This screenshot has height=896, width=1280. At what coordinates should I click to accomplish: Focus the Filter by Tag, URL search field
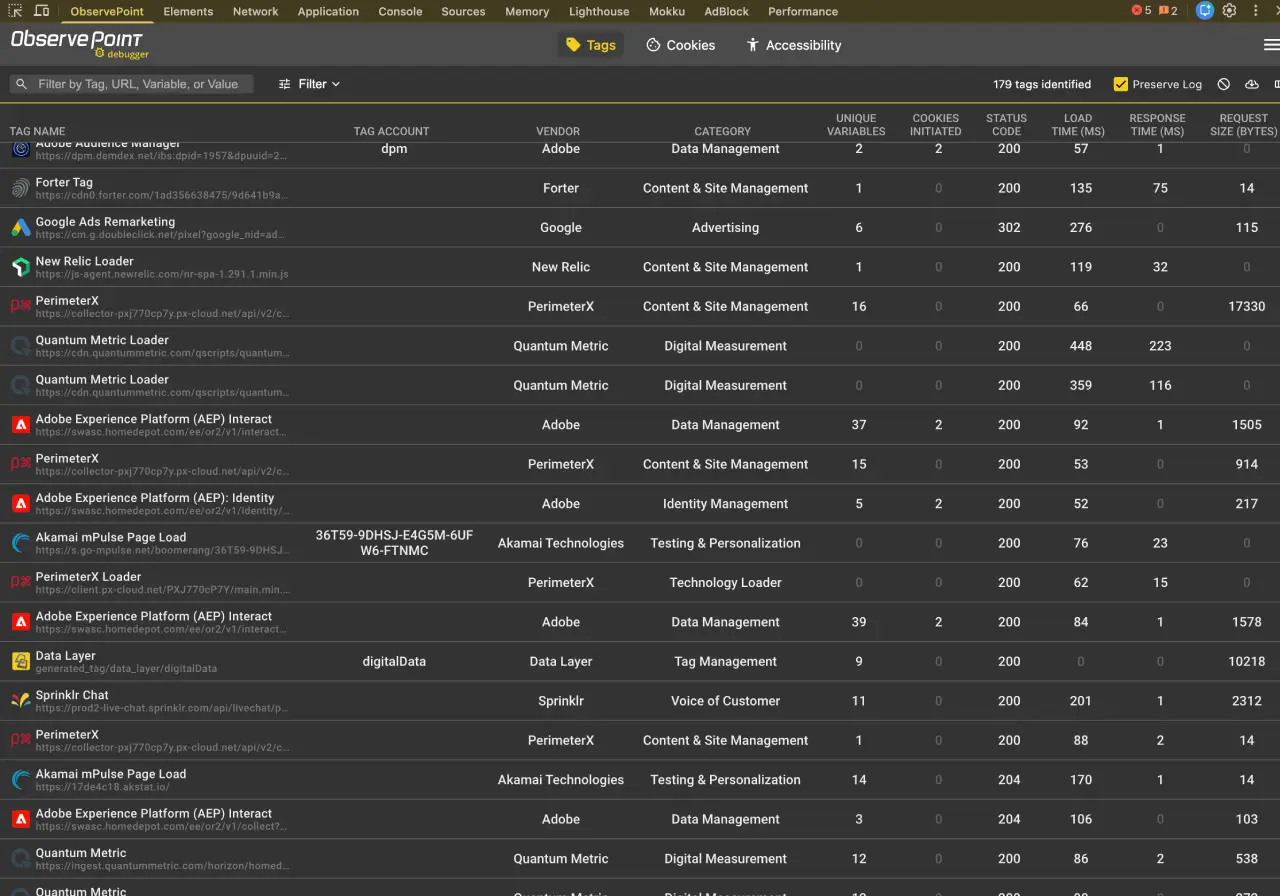coord(131,84)
